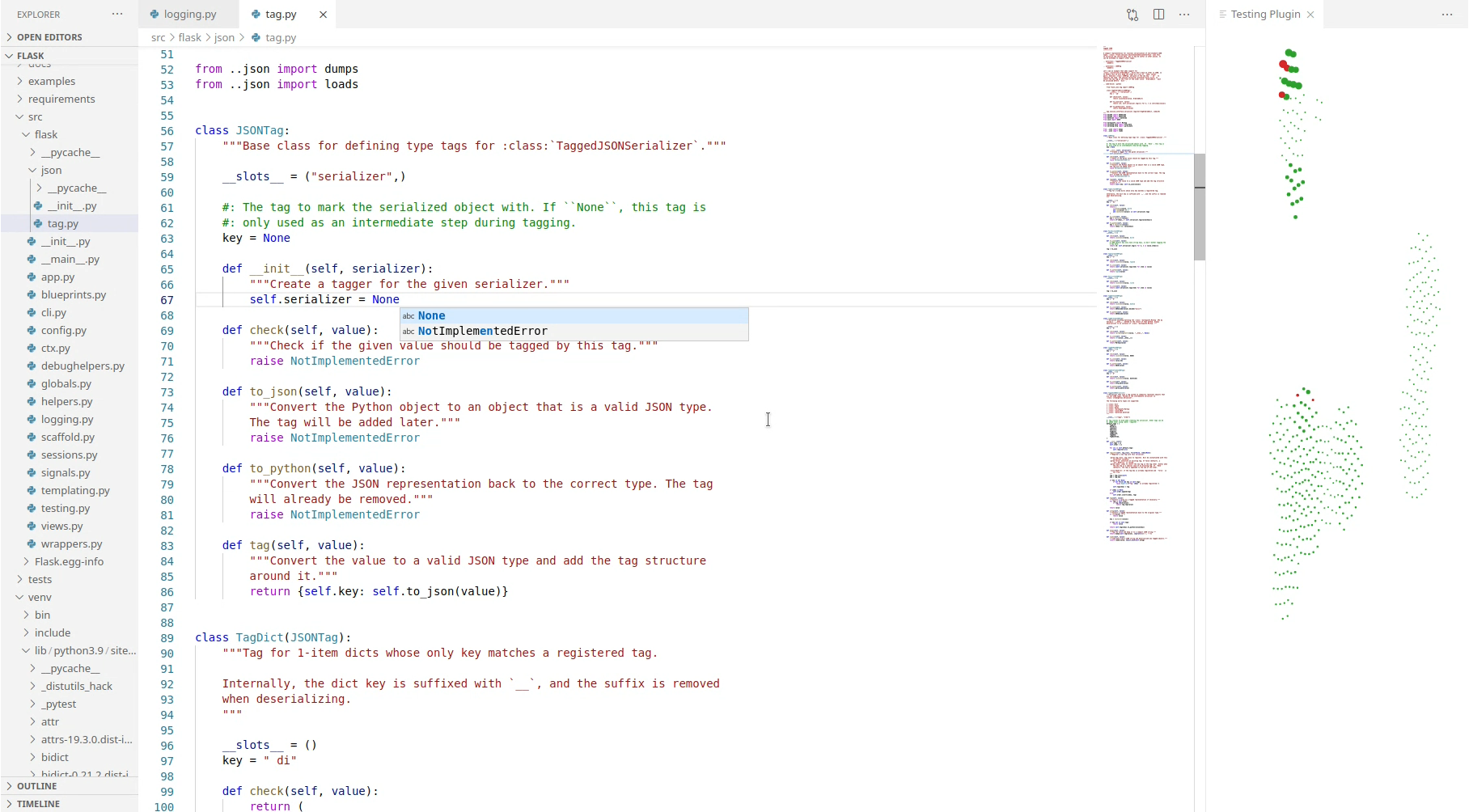The image size is (1469, 812).
Task: Switch to the logging.py tab
Action: point(189,14)
